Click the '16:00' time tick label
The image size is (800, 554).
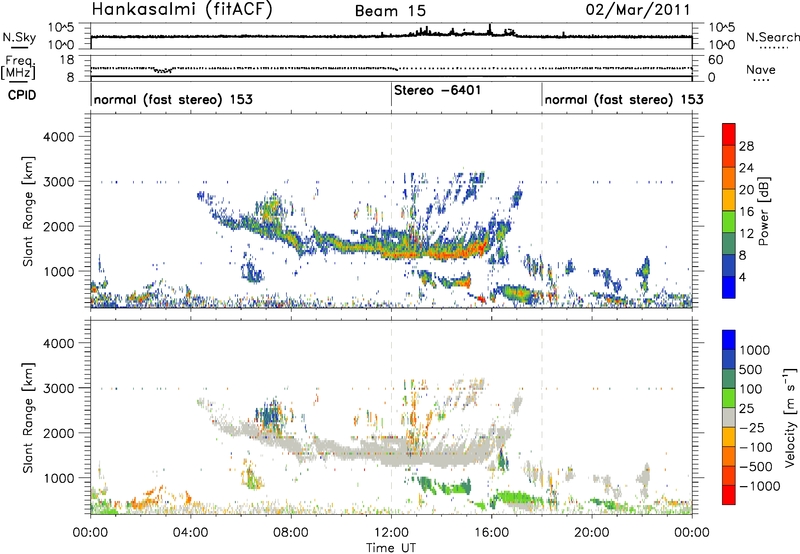(x=491, y=533)
